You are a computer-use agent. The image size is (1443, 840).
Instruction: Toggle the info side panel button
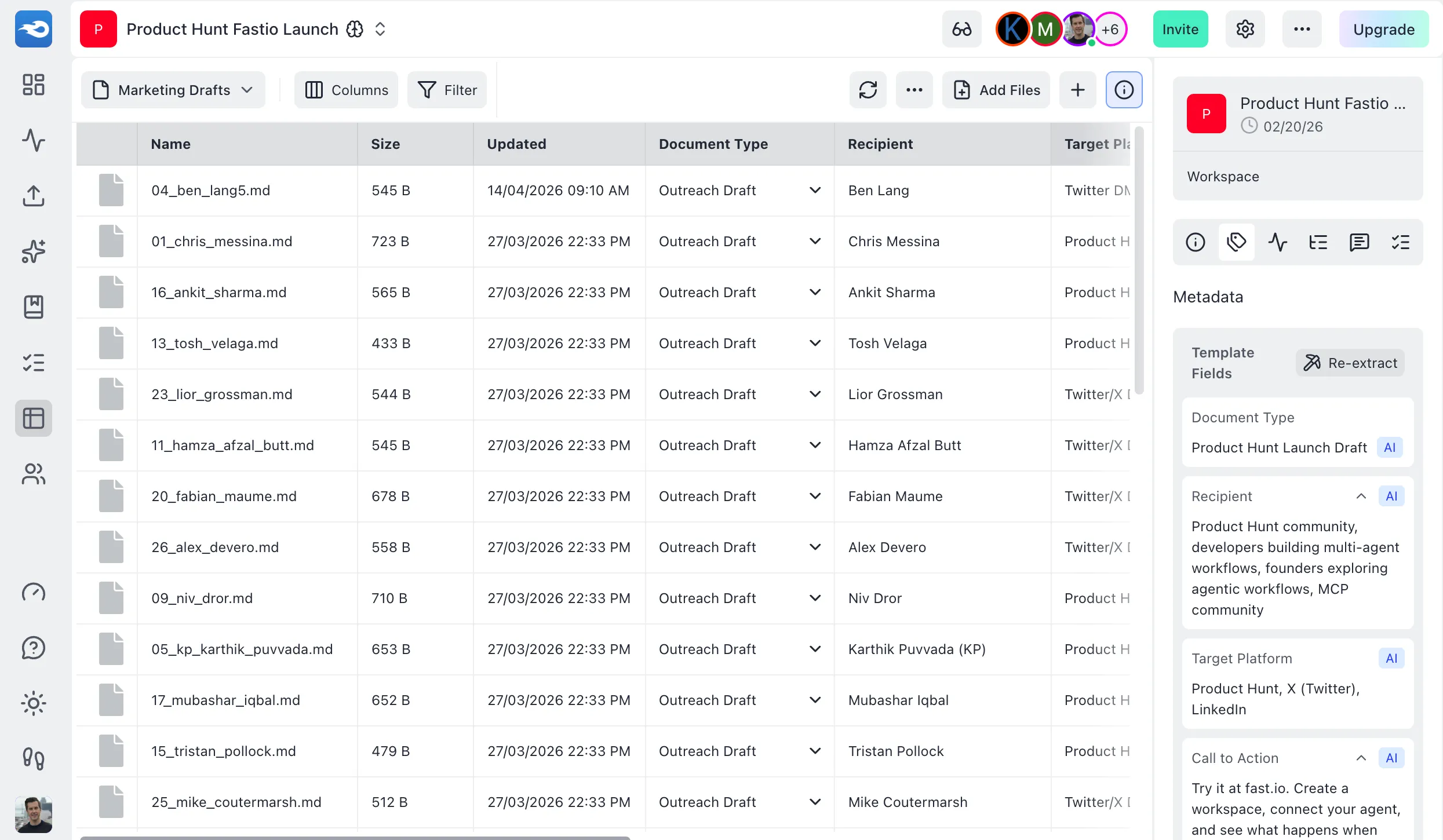1124,90
